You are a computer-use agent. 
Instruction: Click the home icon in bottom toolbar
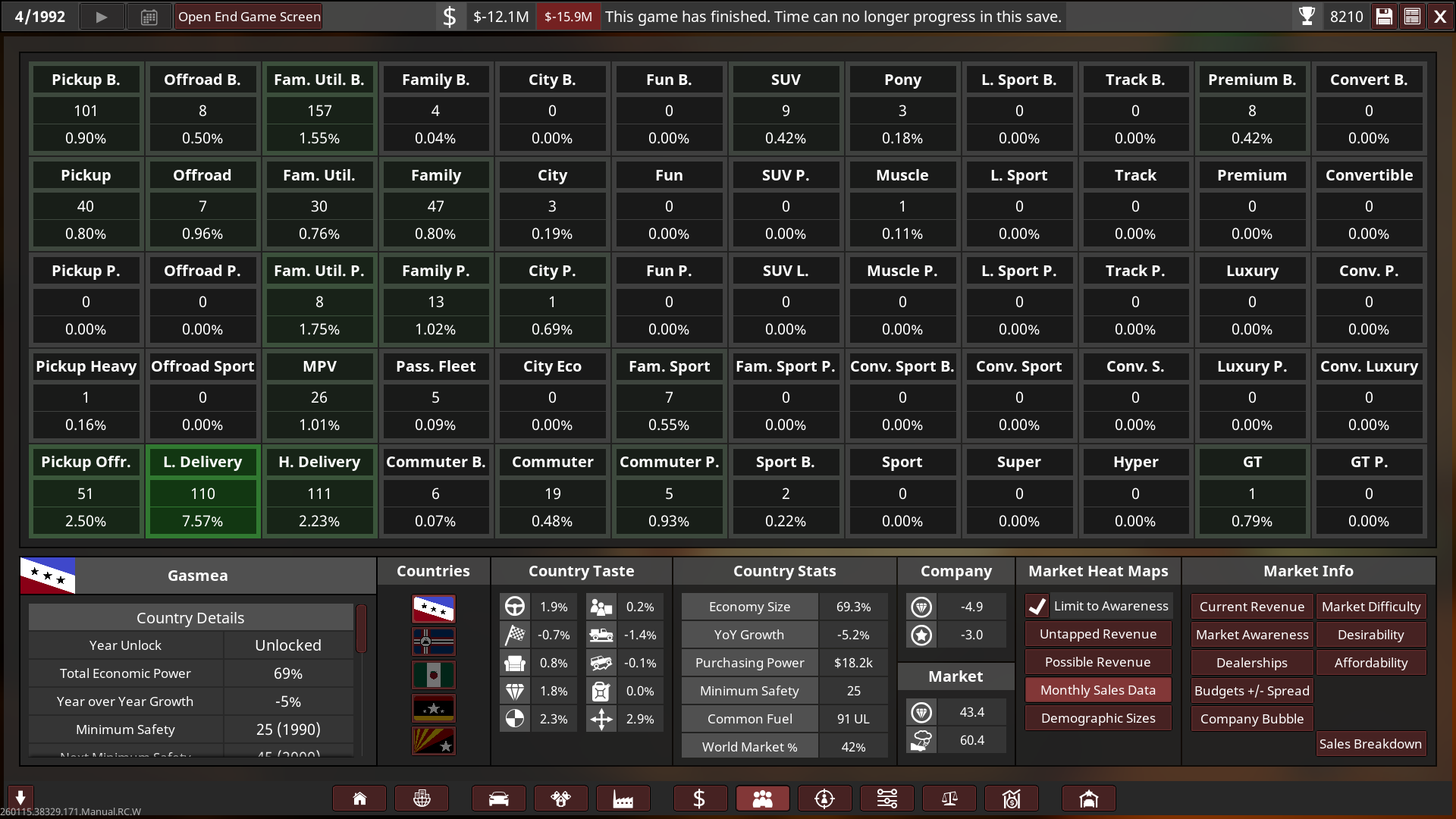tap(359, 799)
